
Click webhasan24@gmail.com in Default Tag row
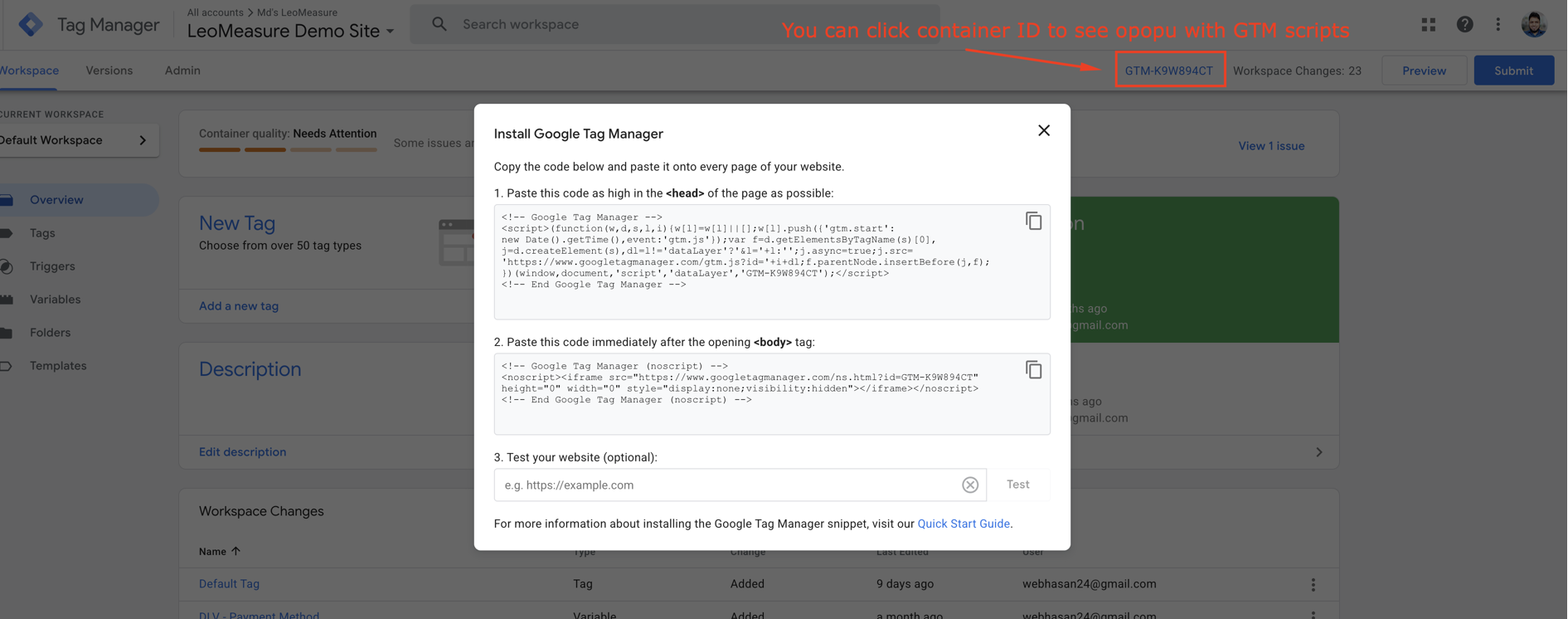(1089, 584)
